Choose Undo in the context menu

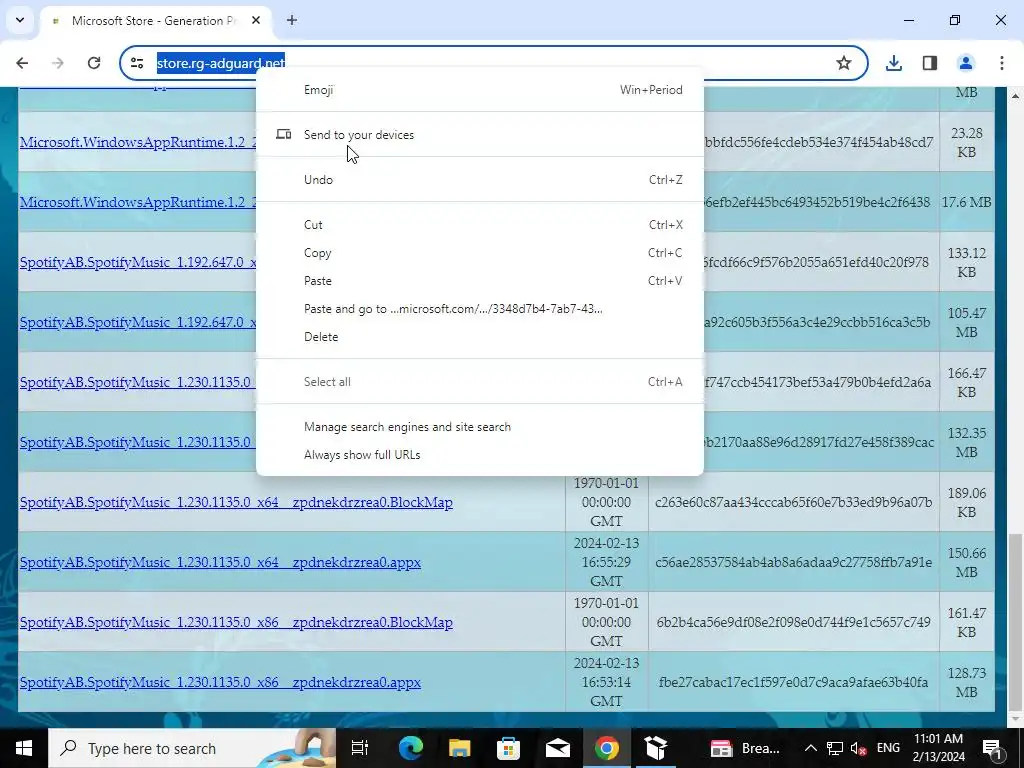click(x=480, y=180)
